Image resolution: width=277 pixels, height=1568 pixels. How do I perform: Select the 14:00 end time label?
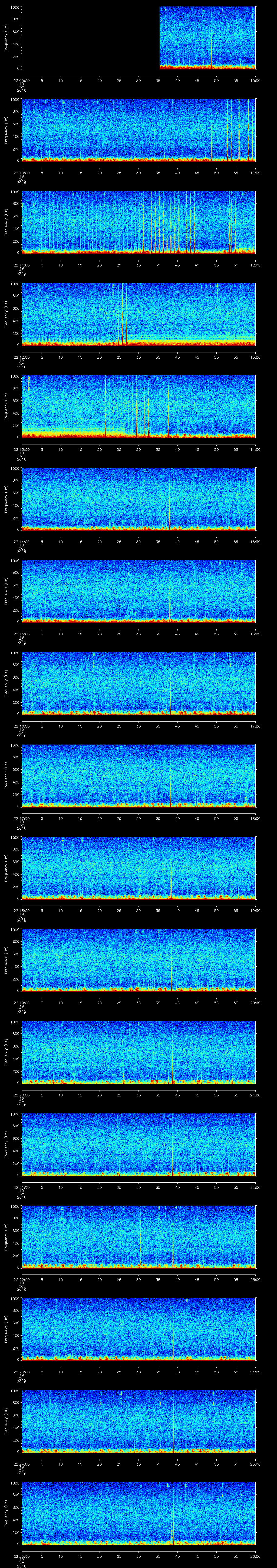pyautogui.click(x=256, y=450)
